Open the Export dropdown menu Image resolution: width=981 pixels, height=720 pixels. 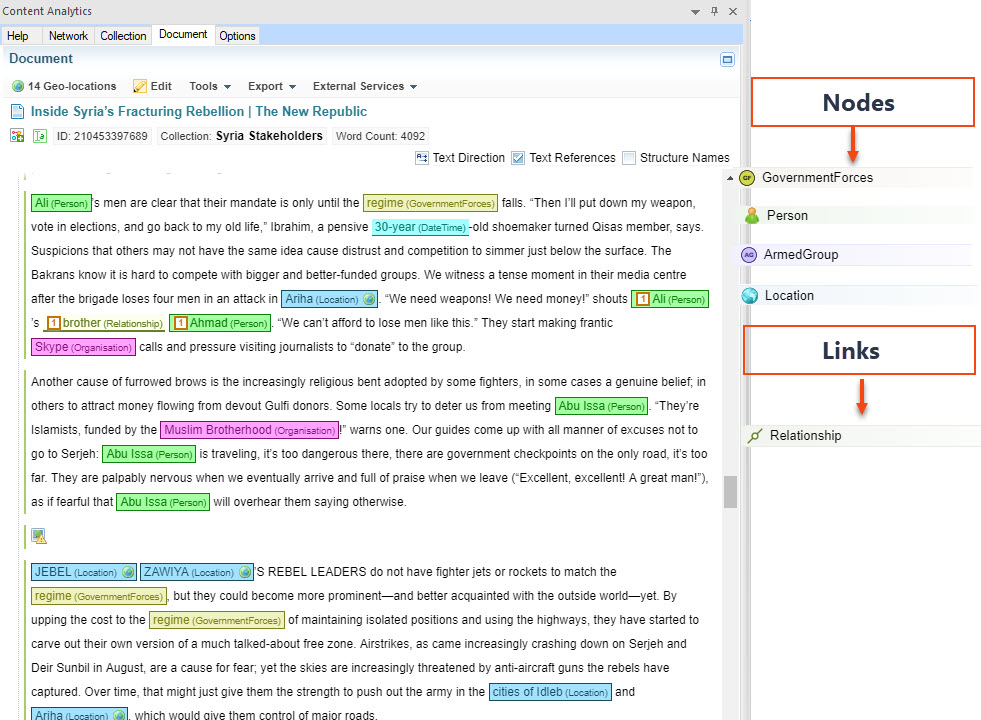click(271, 87)
